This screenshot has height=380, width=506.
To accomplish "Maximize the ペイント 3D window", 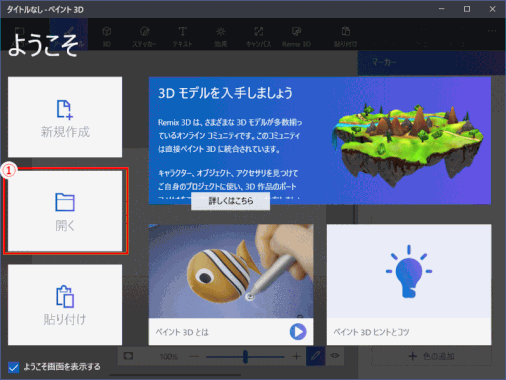I will tap(467, 9).
